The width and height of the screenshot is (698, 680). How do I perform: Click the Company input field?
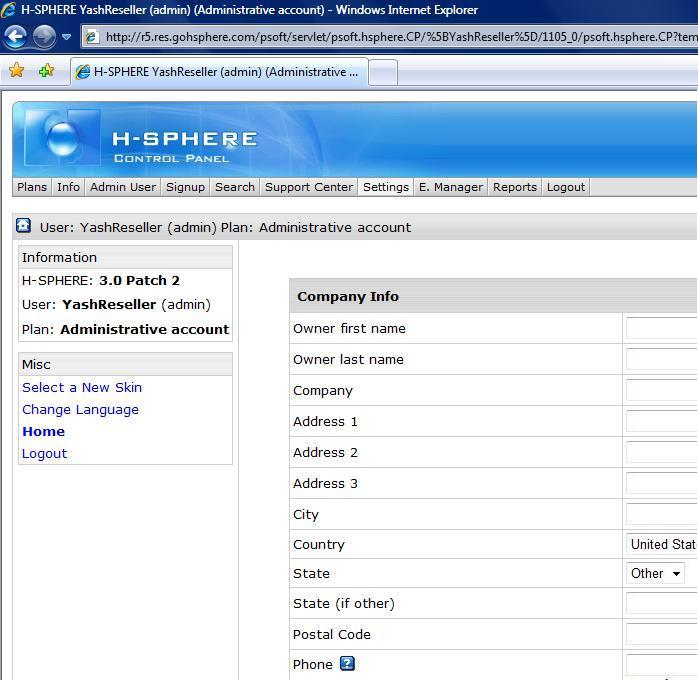661,390
